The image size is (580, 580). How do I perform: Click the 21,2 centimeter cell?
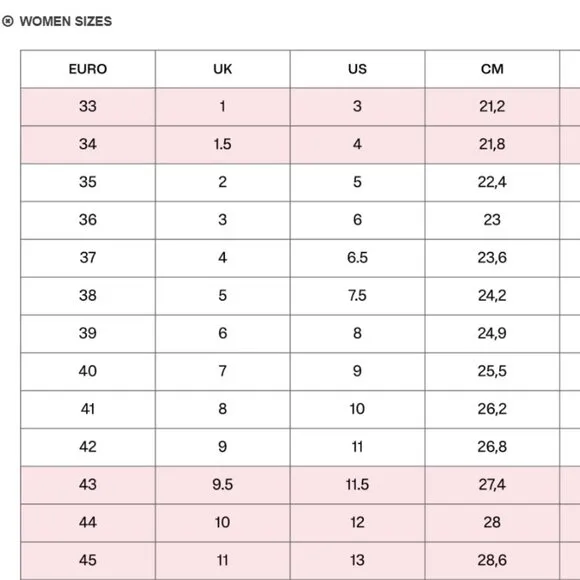[492, 107]
